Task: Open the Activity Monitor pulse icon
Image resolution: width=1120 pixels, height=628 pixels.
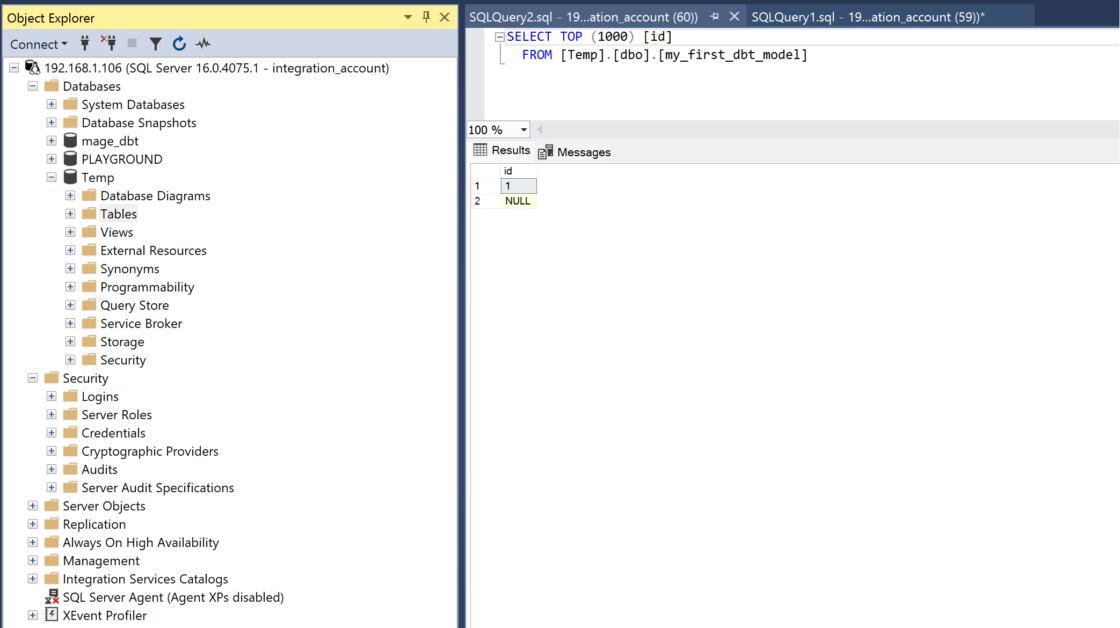Action: pyautogui.click(x=204, y=44)
